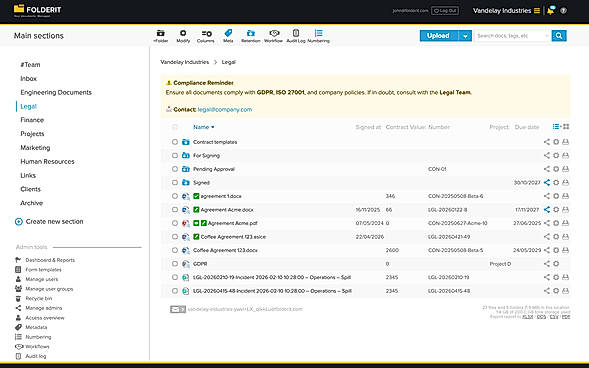
Task: Expand the Upload button dropdown arrow
Action: tap(465, 36)
